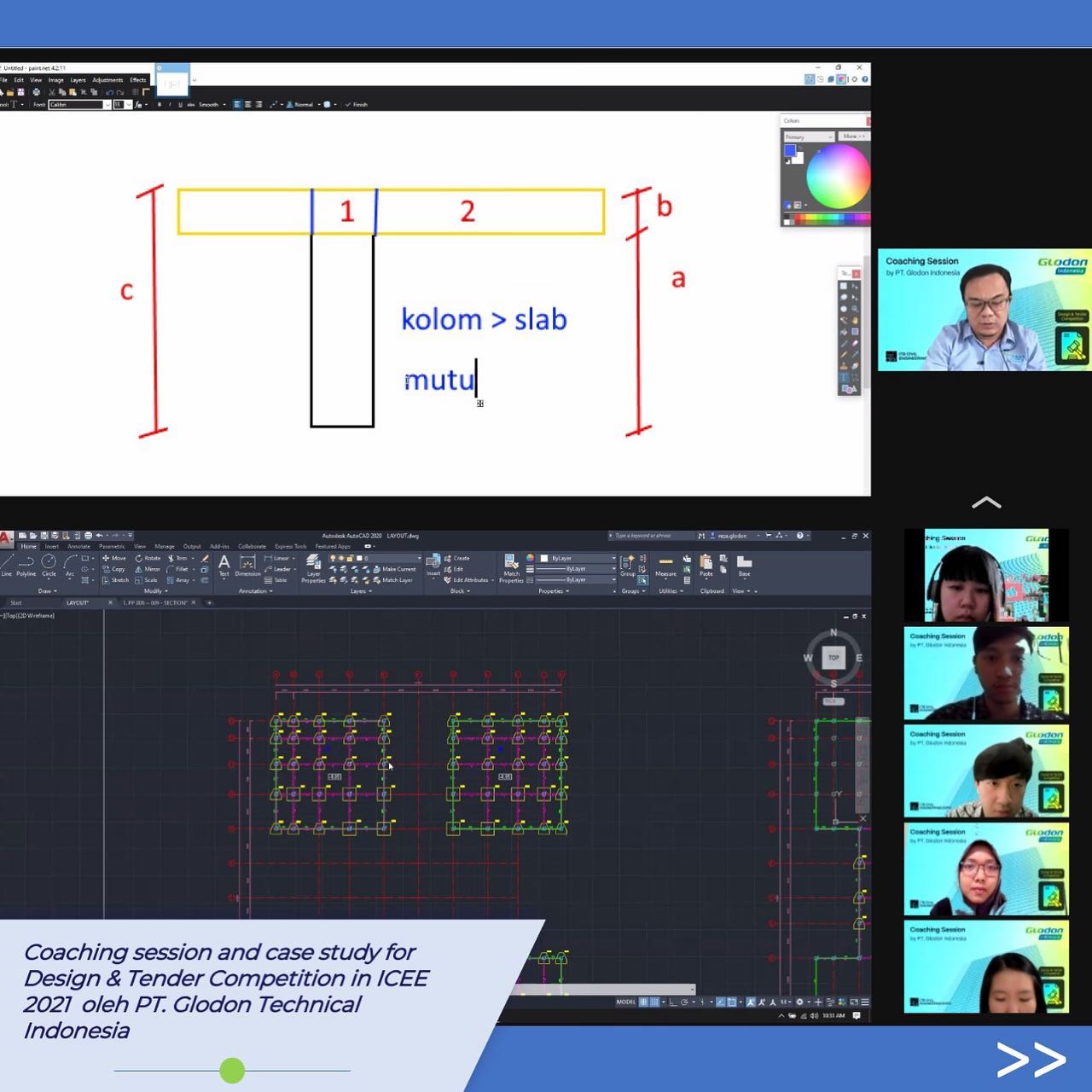Image resolution: width=1092 pixels, height=1092 pixels.
Task: Click the Base view icon
Action: (x=744, y=565)
